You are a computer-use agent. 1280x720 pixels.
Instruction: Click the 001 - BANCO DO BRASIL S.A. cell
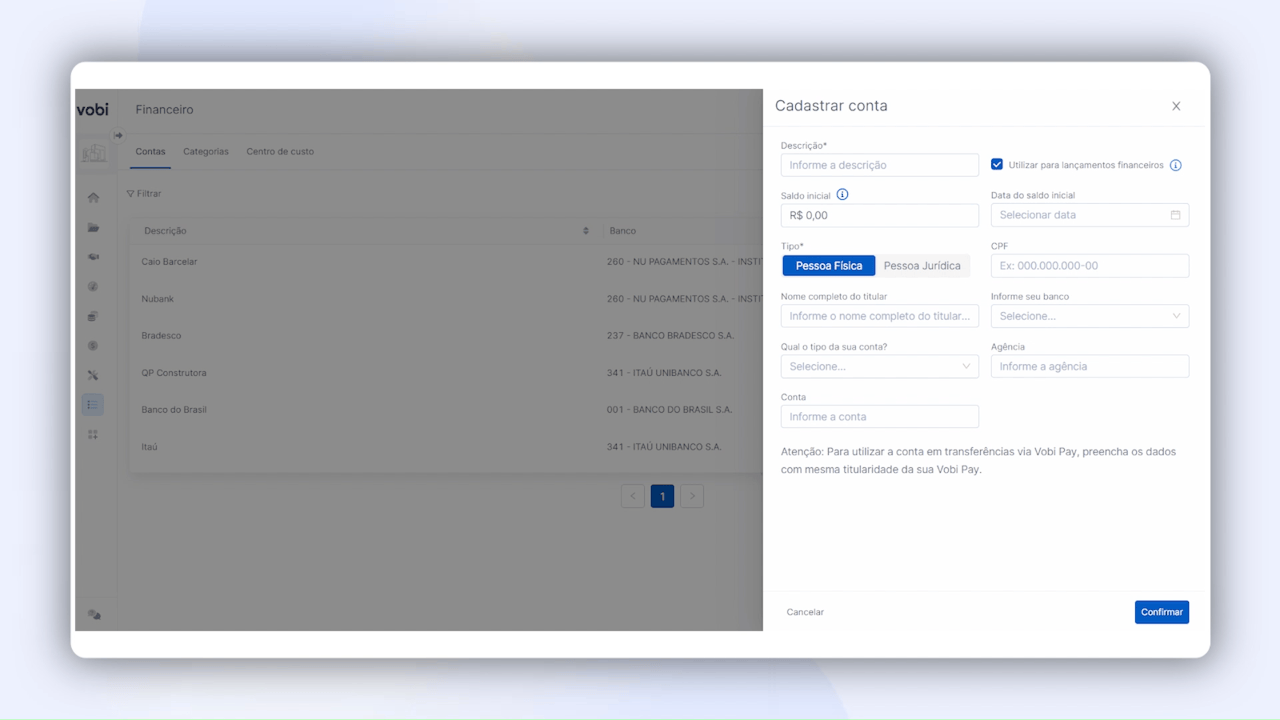pyautogui.click(x=669, y=410)
